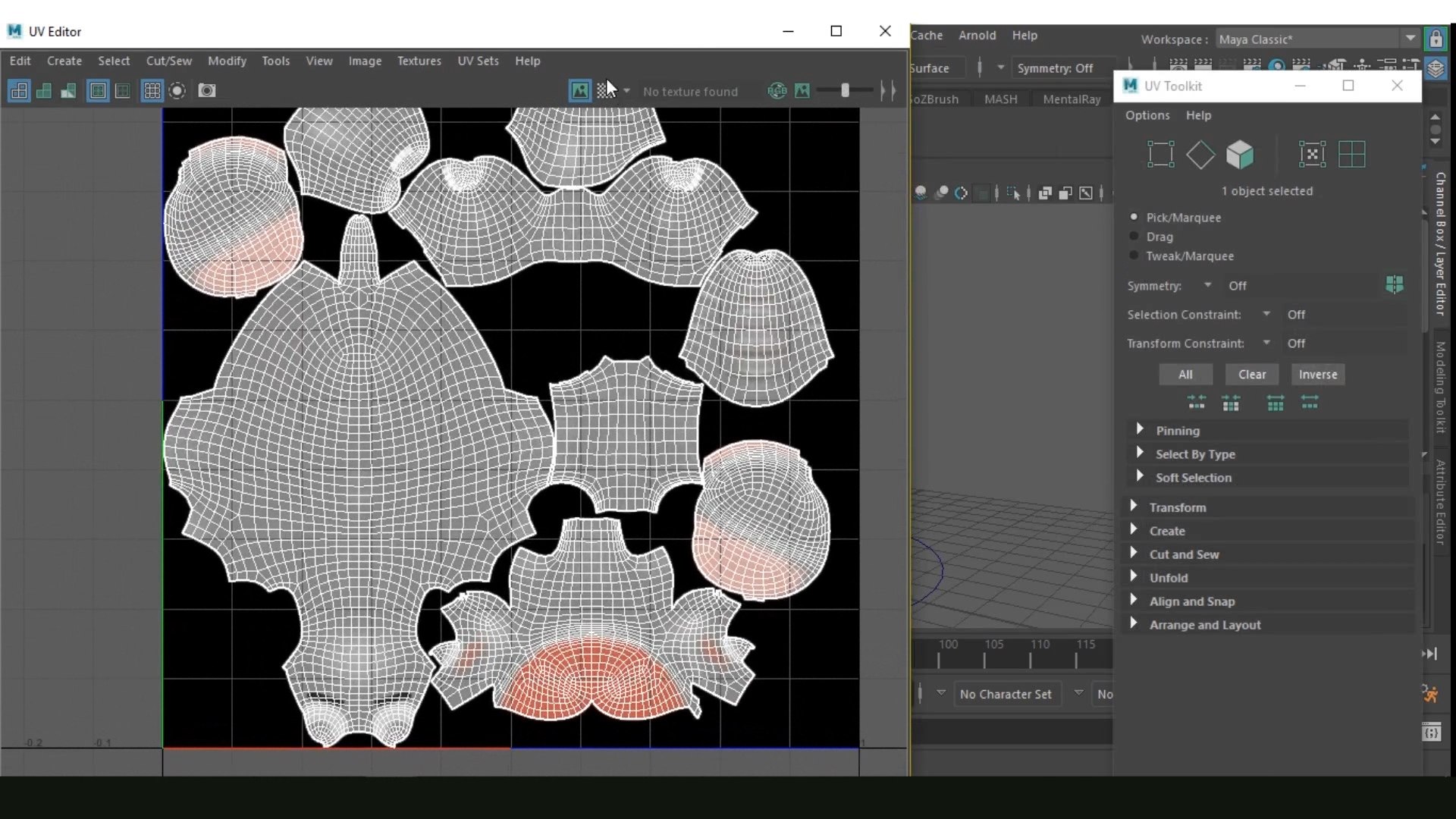The width and height of the screenshot is (1456, 819).
Task: Click the symmetry mirror icon in UV Toolkit
Action: tap(1395, 284)
